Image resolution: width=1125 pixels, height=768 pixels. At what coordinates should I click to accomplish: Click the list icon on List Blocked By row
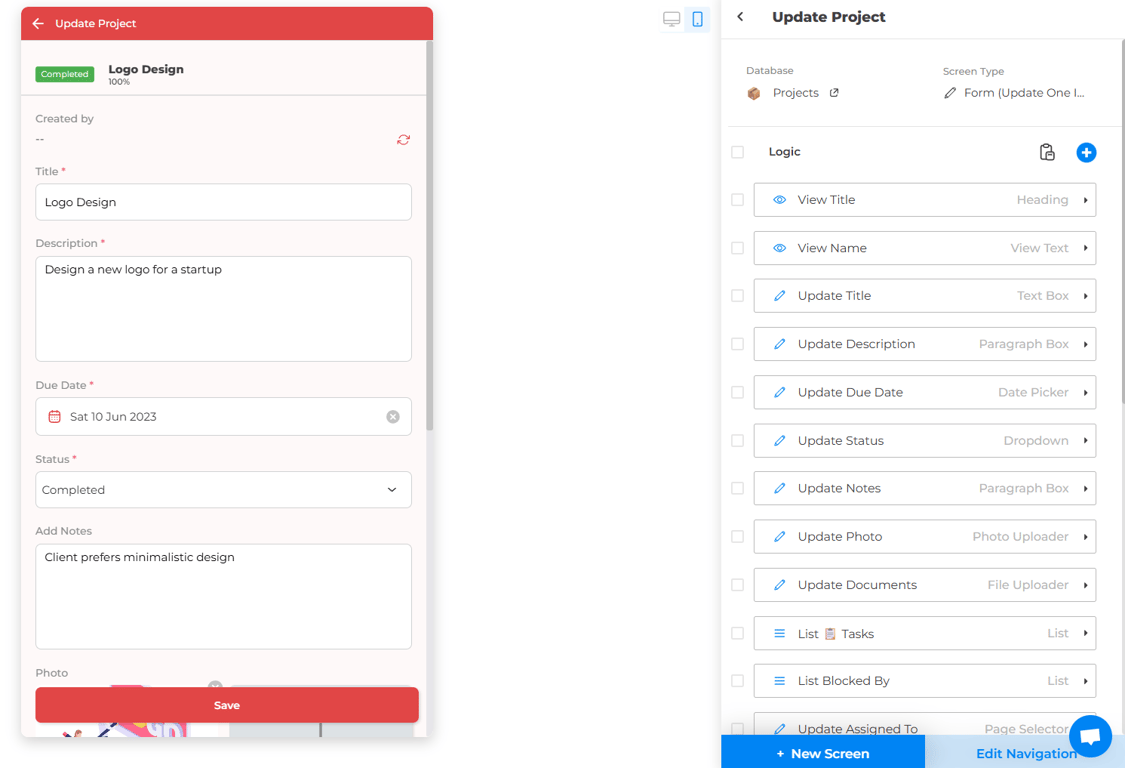pos(779,680)
